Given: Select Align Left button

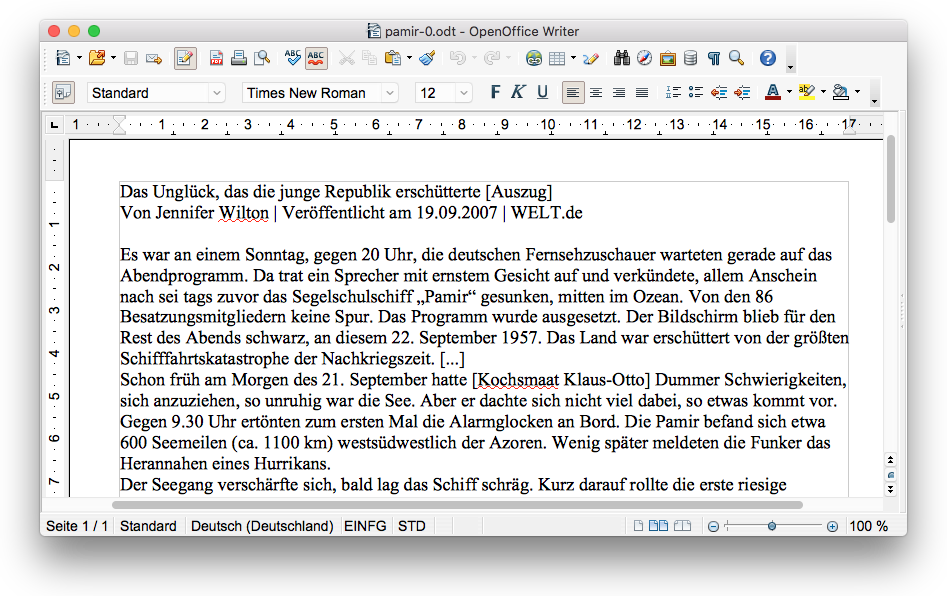Looking at the screenshot, I should pos(573,92).
